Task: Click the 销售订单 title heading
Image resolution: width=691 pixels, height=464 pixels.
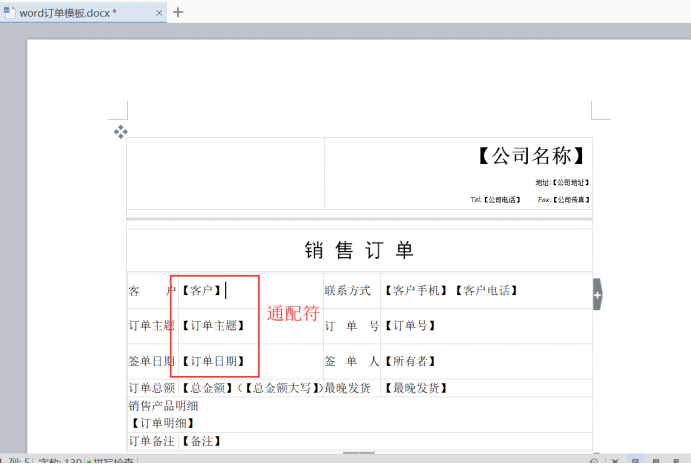Action: click(x=359, y=250)
